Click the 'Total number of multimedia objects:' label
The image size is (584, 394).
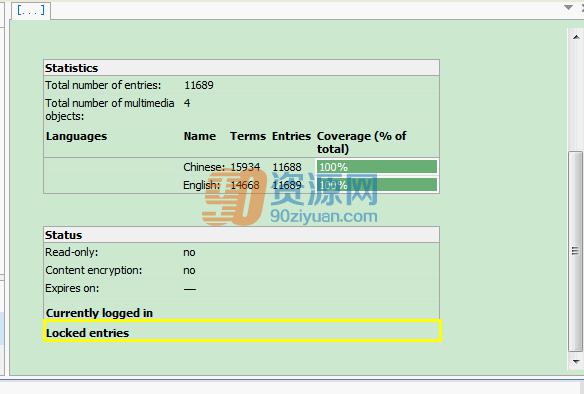(x=110, y=109)
